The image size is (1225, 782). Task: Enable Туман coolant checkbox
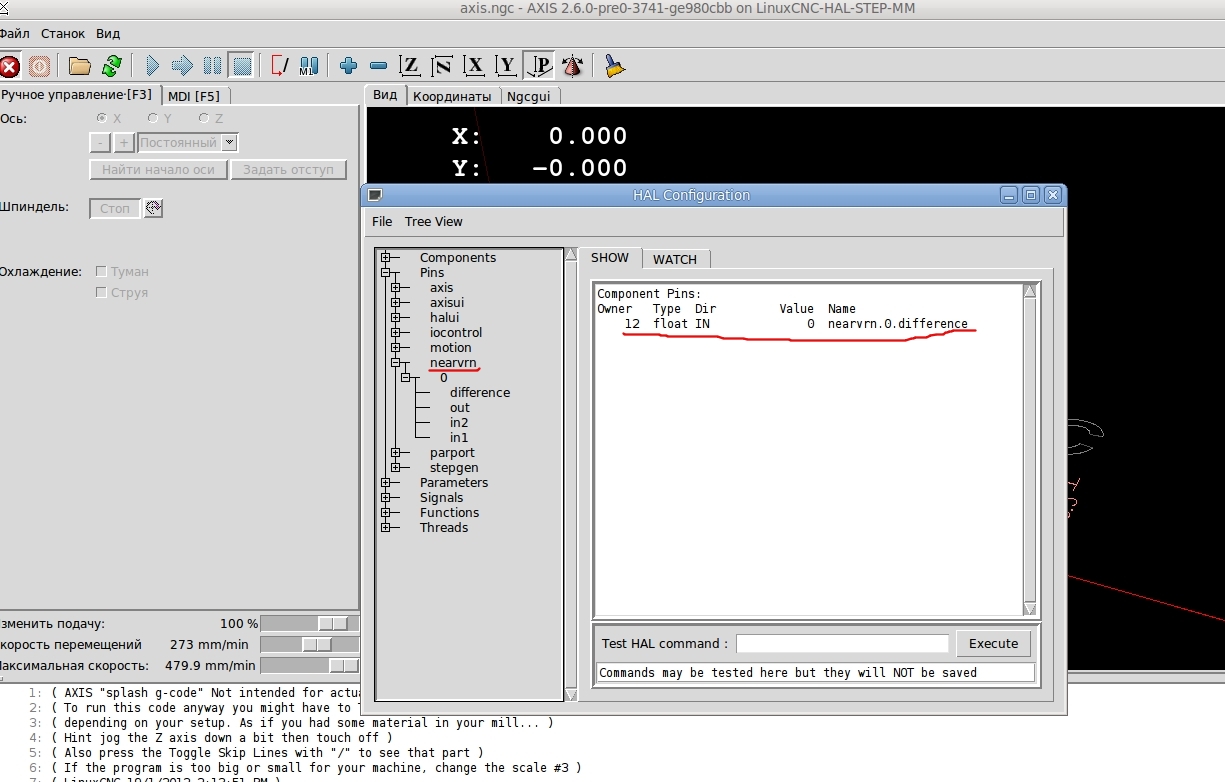101,271
